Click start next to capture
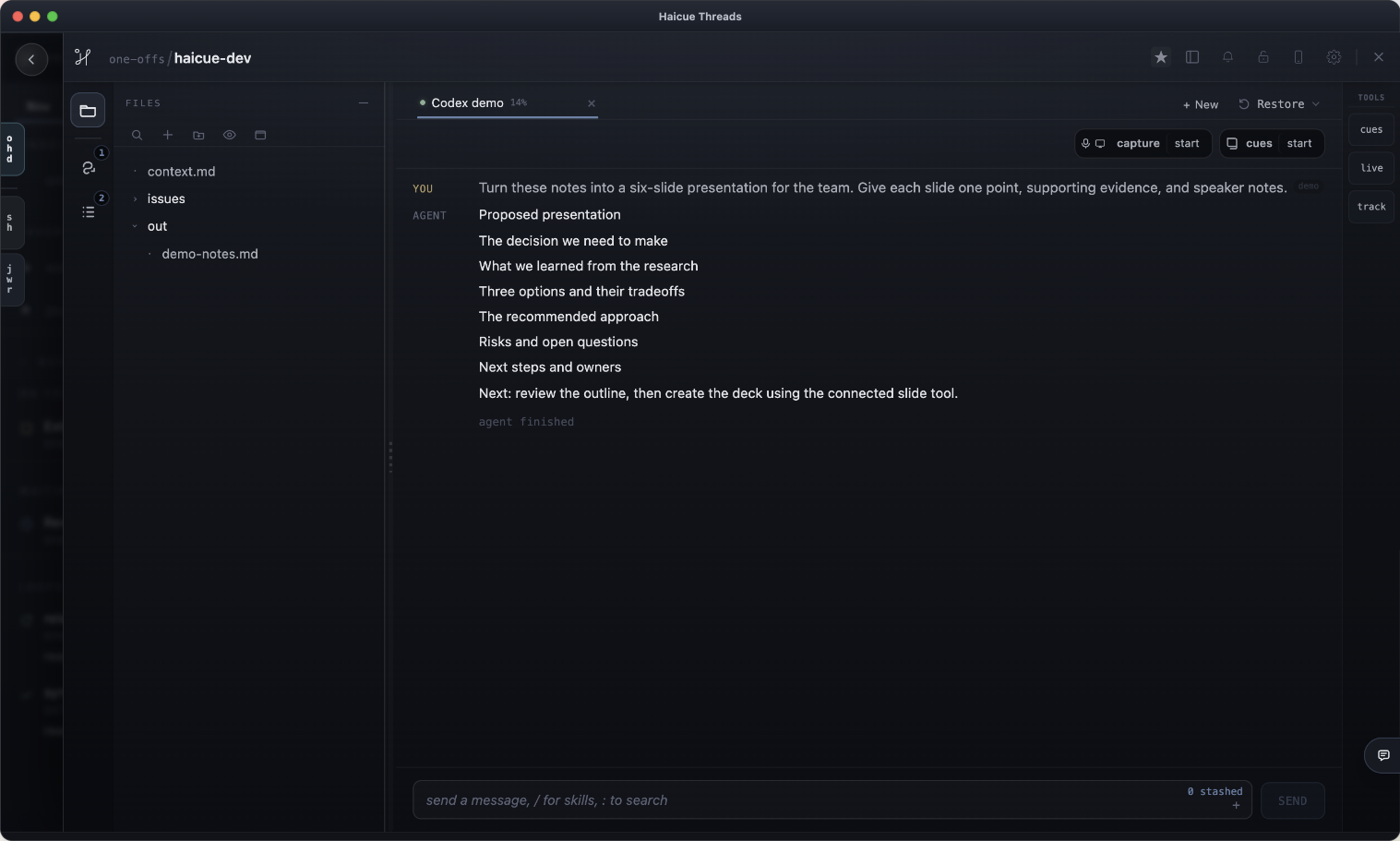1400x841 pixels. (1187, 143)
